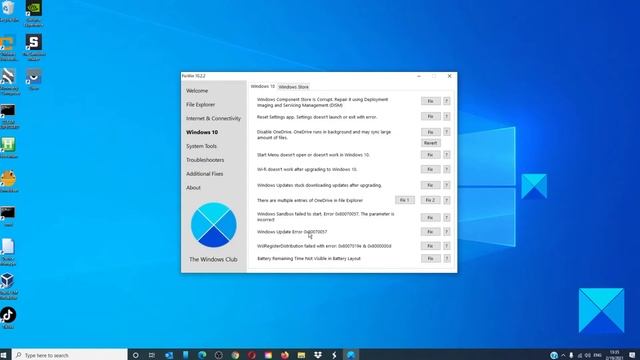Image resolution: width=640 pixels, height=360 pixels.
Task: Open File Explorer from the taskbar
Action: pyautogui.click(x=301, y=355)
